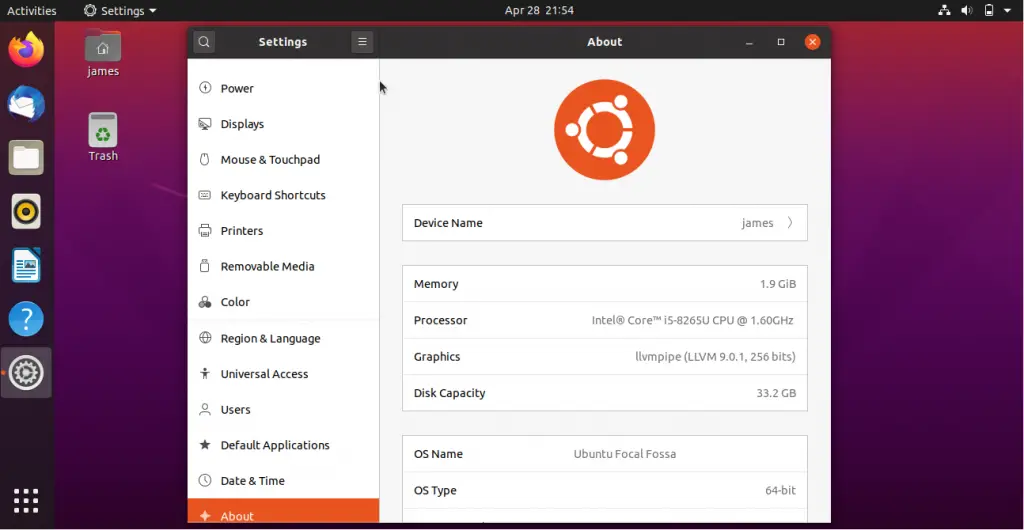Open Date & Time panel
This screenshot has height=530, width=1024.
(x=283, y=480)
